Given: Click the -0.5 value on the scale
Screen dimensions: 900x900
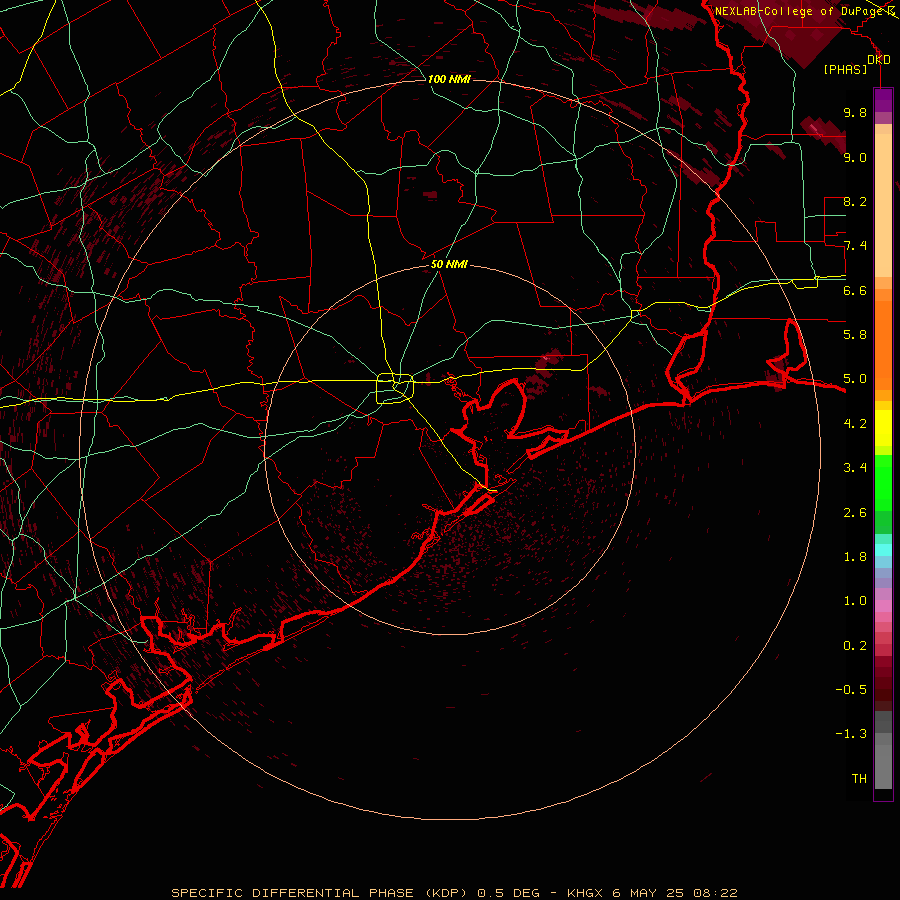Looking at the screenshot, I should [851, 689].
